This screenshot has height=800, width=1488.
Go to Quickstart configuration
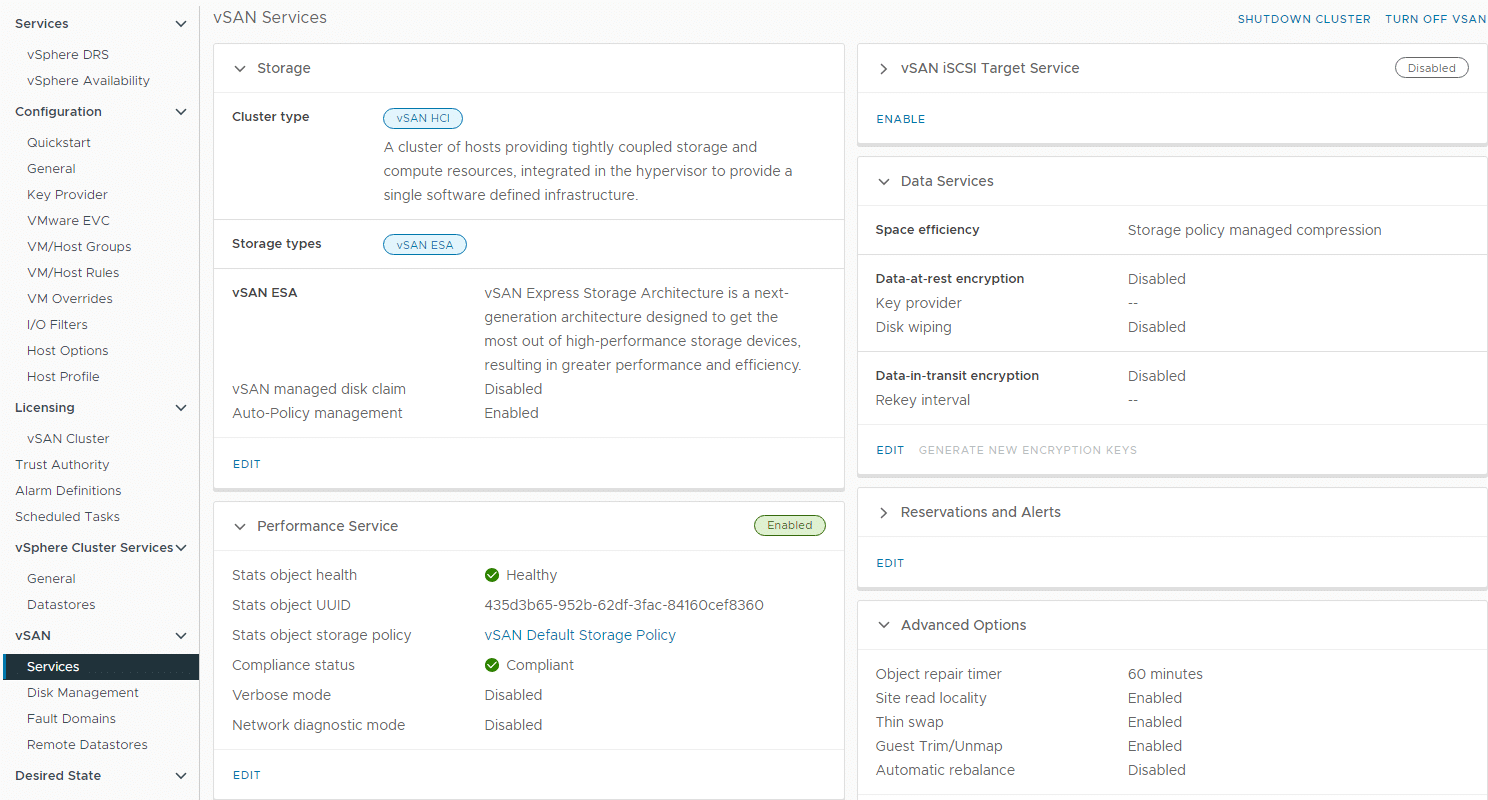(59, 143)
